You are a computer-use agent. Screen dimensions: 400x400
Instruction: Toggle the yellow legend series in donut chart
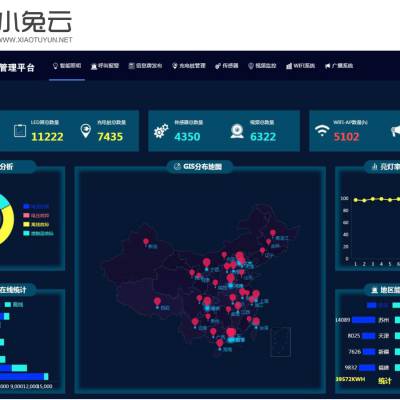pyautogui.click(x=36, y=225)
